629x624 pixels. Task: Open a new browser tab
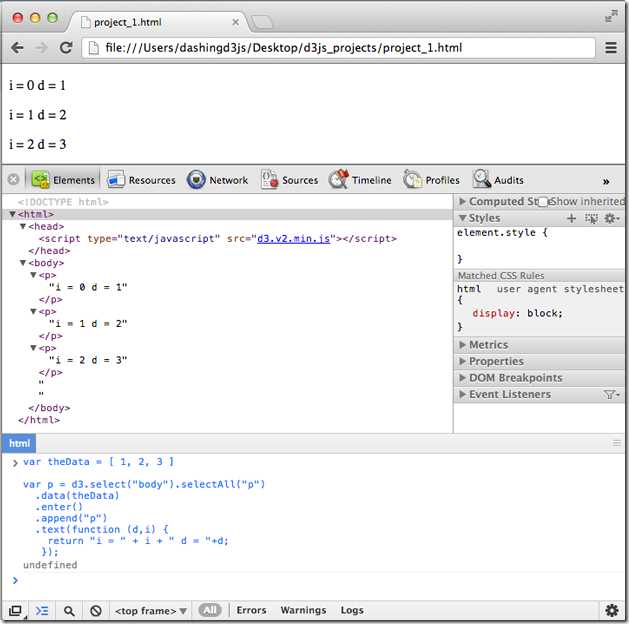262,22
